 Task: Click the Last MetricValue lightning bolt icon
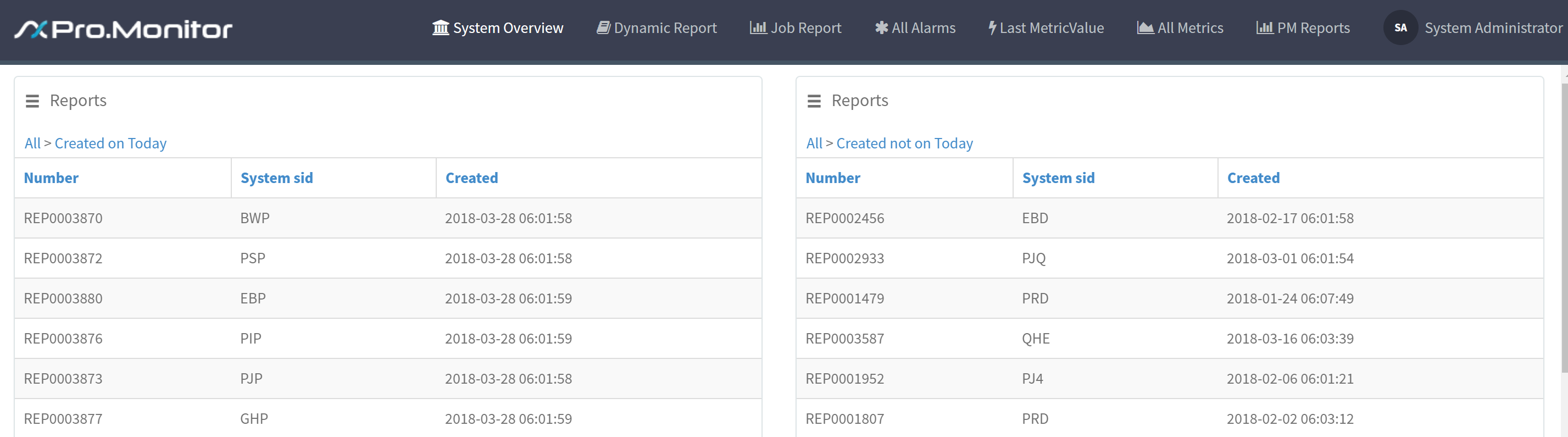coord(992,27)
